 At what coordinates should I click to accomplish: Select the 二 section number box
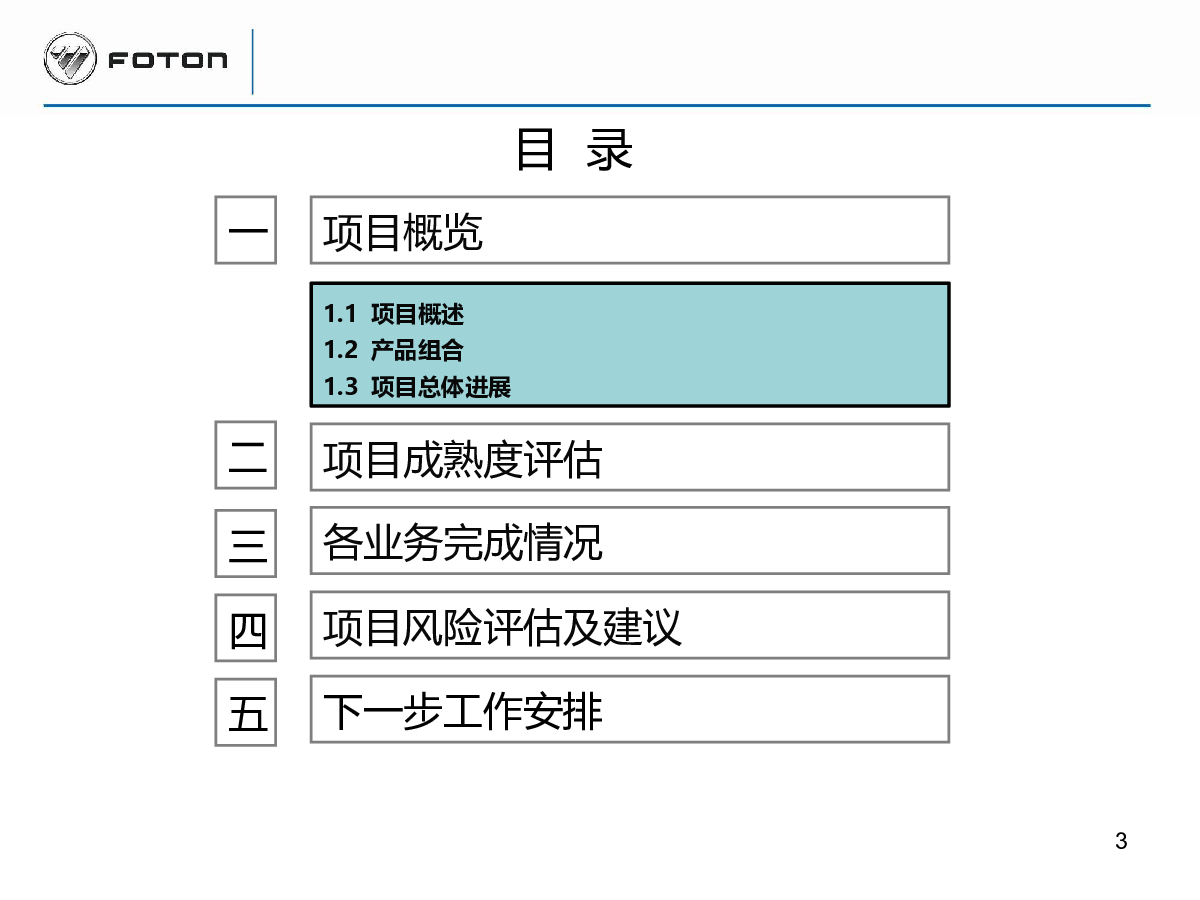(x=246, y=456)
